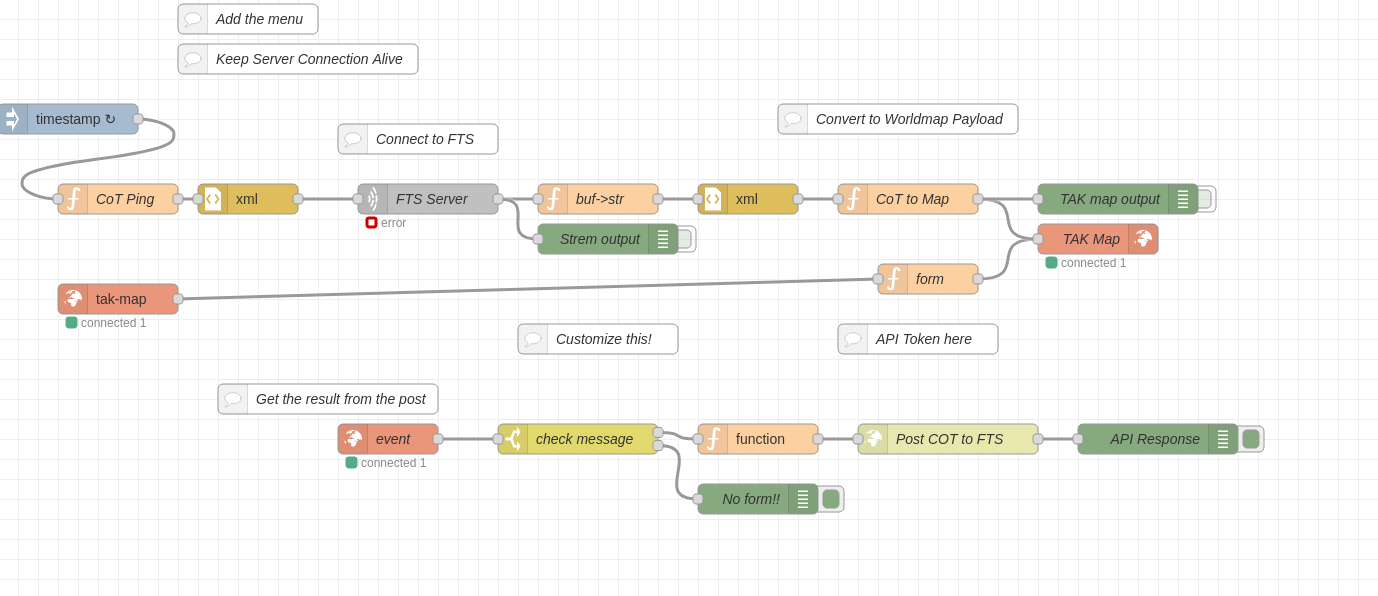Image resolution: width=1378 pixels, height=596 pixels.
Task: Open the FTS Server node
Action: [430, 199]
